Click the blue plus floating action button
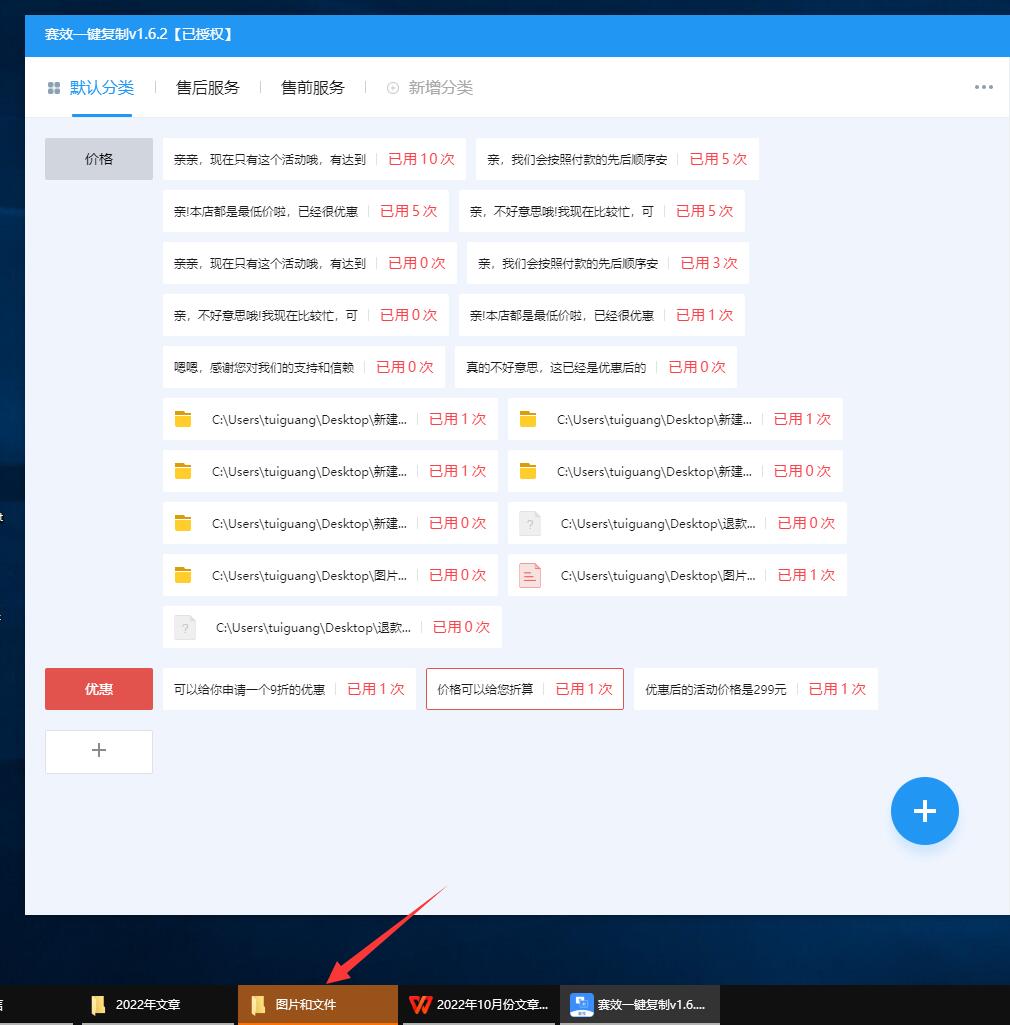1010x1025 pixels. [x=924, y=811]
